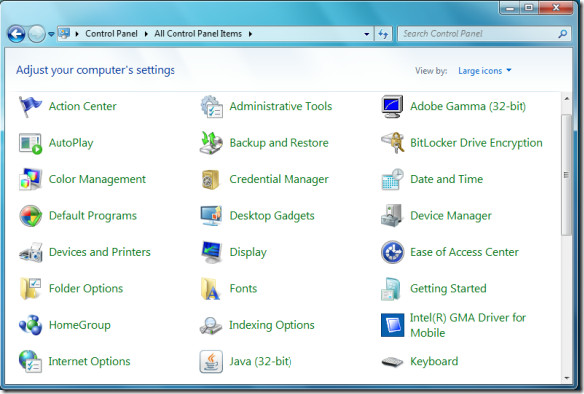Open the Devices and Printers icon
The width and height of the screenshot is (584, 394).
[31, 252]
